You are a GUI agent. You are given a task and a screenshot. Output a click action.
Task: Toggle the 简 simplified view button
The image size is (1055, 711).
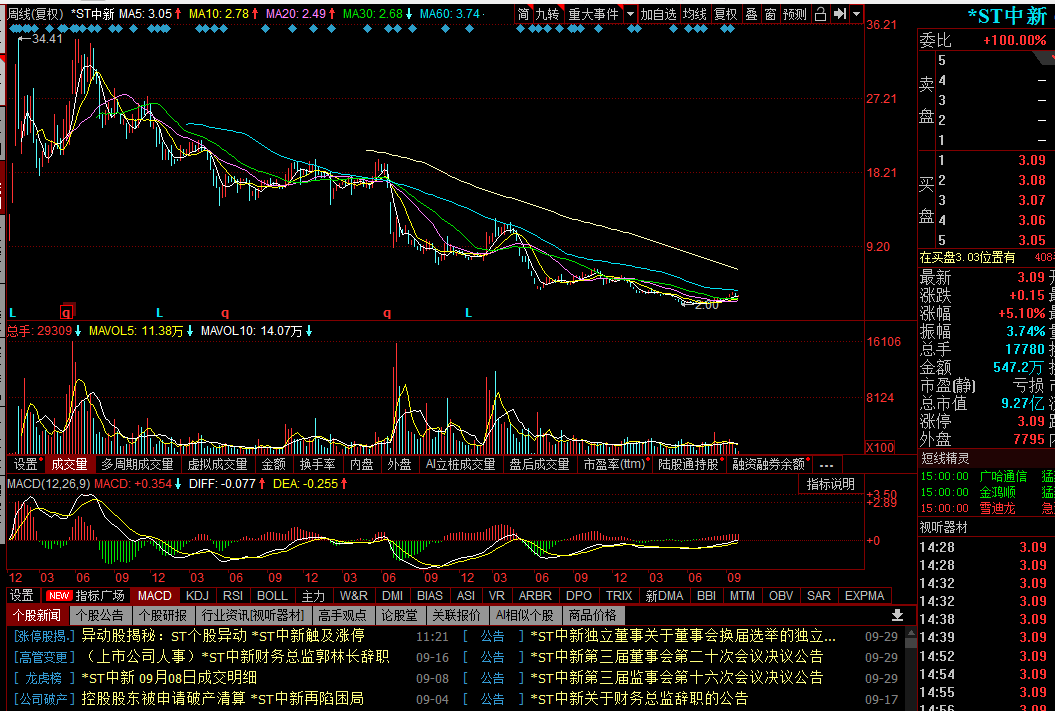[x=523, y=14]
